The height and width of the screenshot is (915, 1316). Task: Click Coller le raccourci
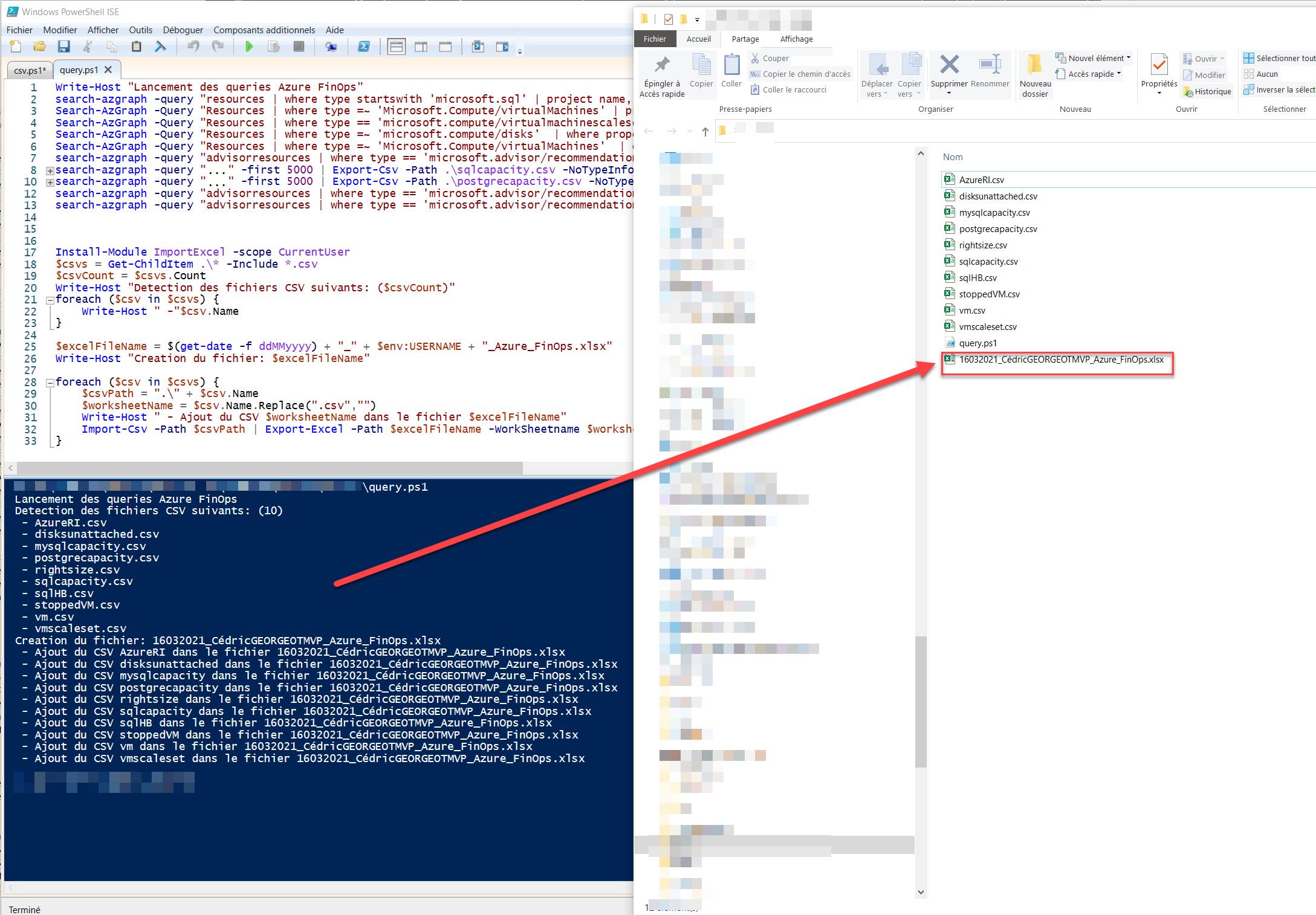[x=788, y=89]
